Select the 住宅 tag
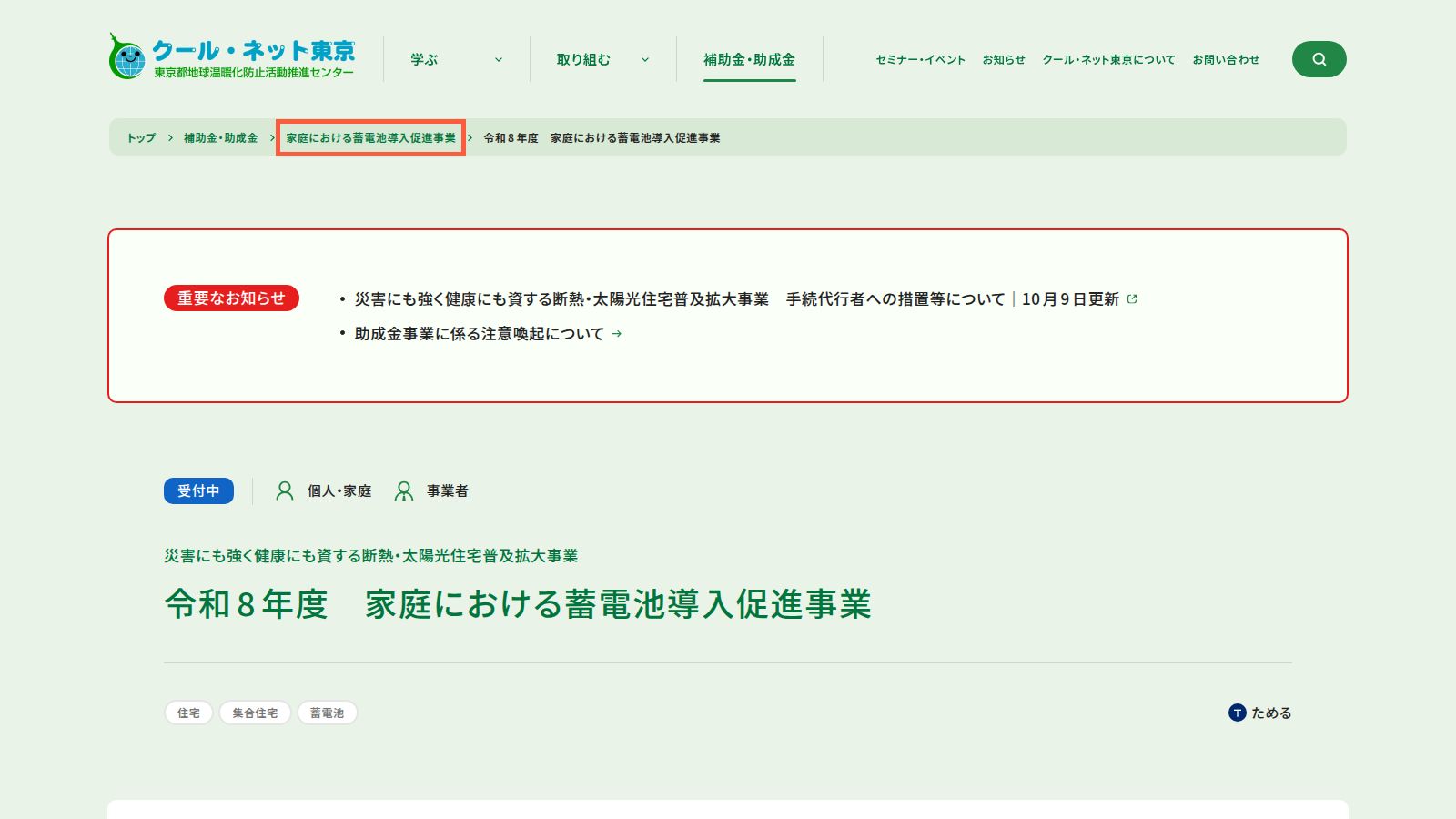Viewport: 1456px width, 819px height. pyautogui.click(x=188, y=713)
